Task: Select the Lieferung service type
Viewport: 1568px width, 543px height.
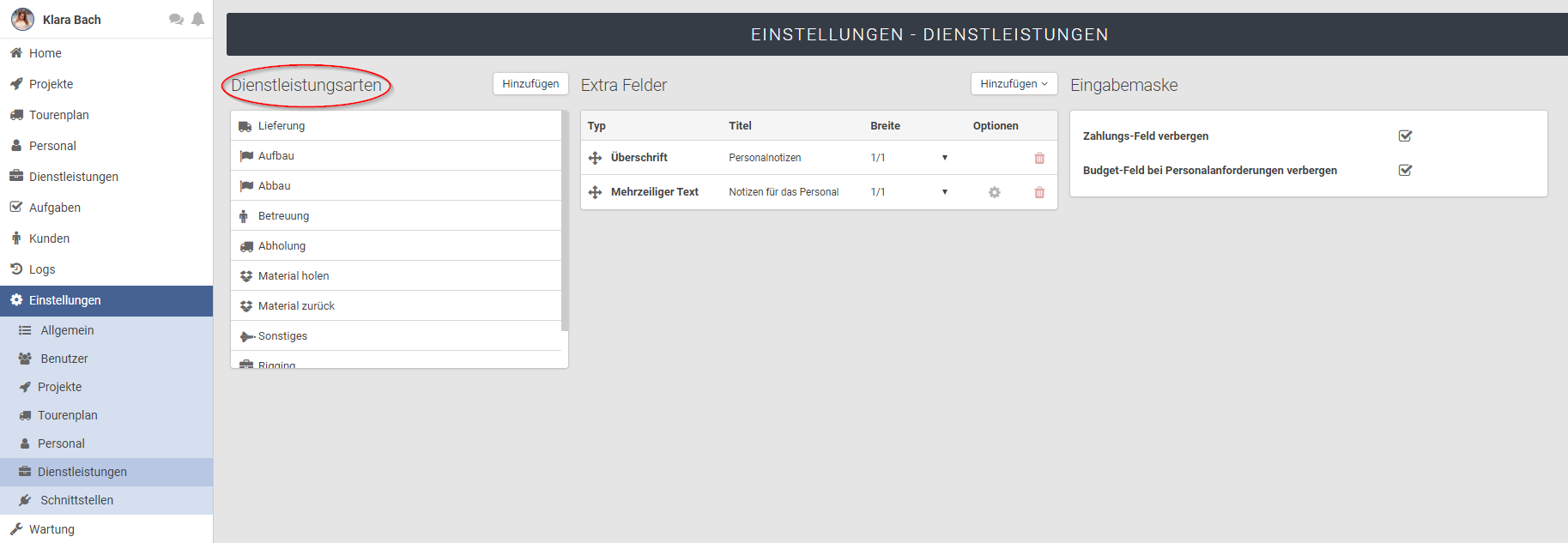Action: pyautogui.click(x=396, y=126)
